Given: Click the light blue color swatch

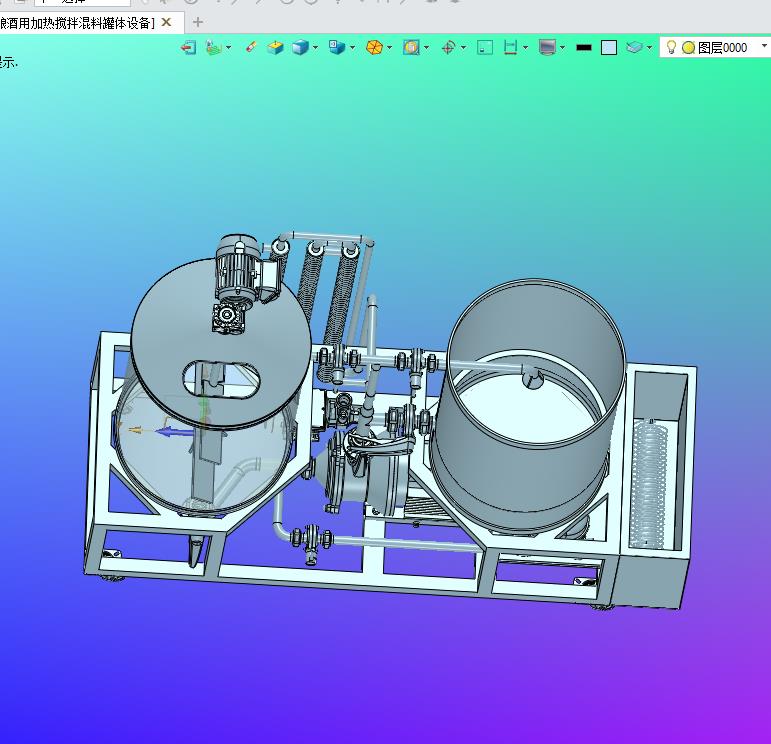Looking at the screenshot, I should pos(609,48).
